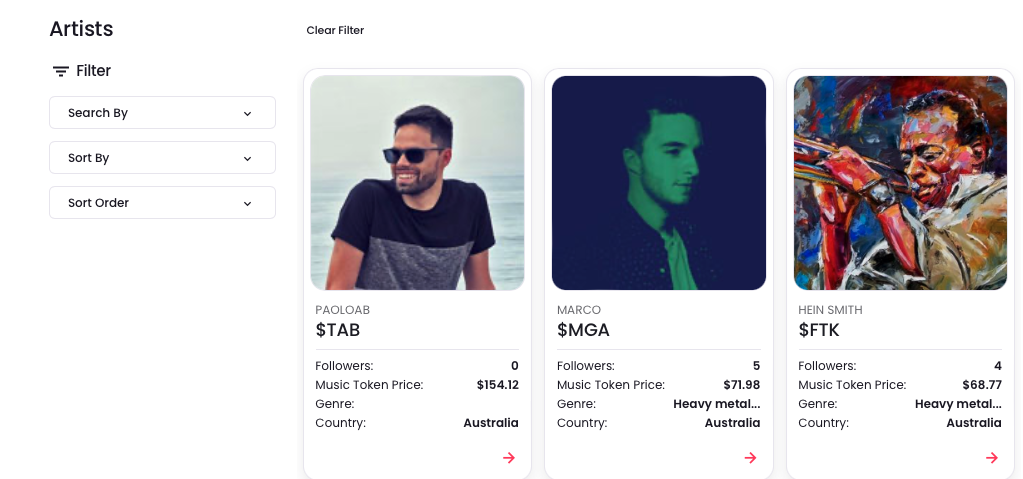1023x479 pixels.
Task: Click the $154.12 music token price
Action: (x=497, y=385)
